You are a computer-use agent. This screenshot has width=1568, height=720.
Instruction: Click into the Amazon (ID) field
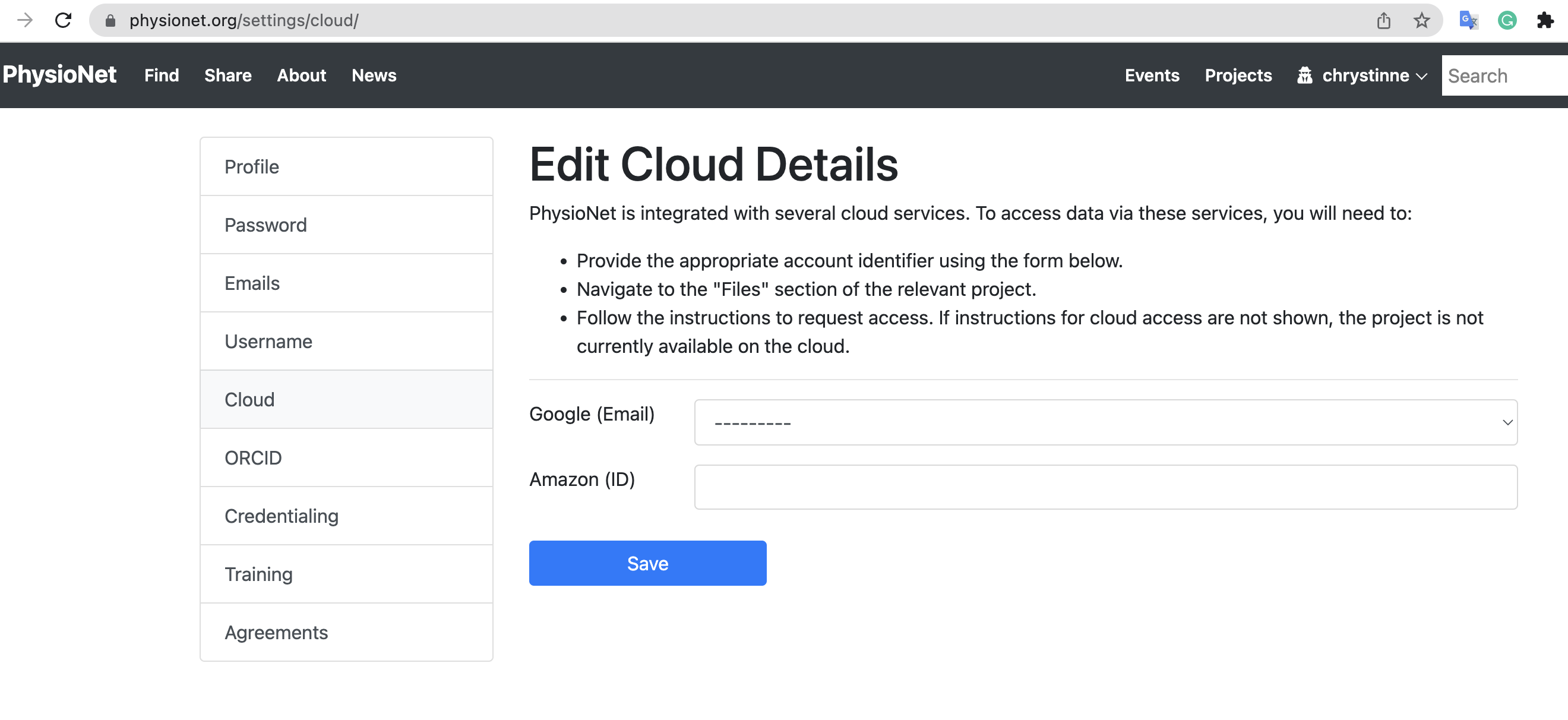click(x=1105, y=487)
